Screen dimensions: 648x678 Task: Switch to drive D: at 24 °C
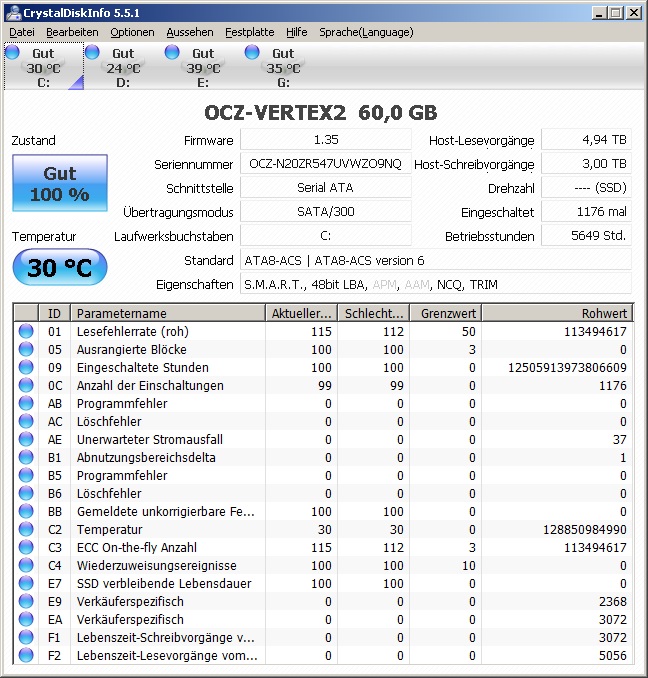123,66
